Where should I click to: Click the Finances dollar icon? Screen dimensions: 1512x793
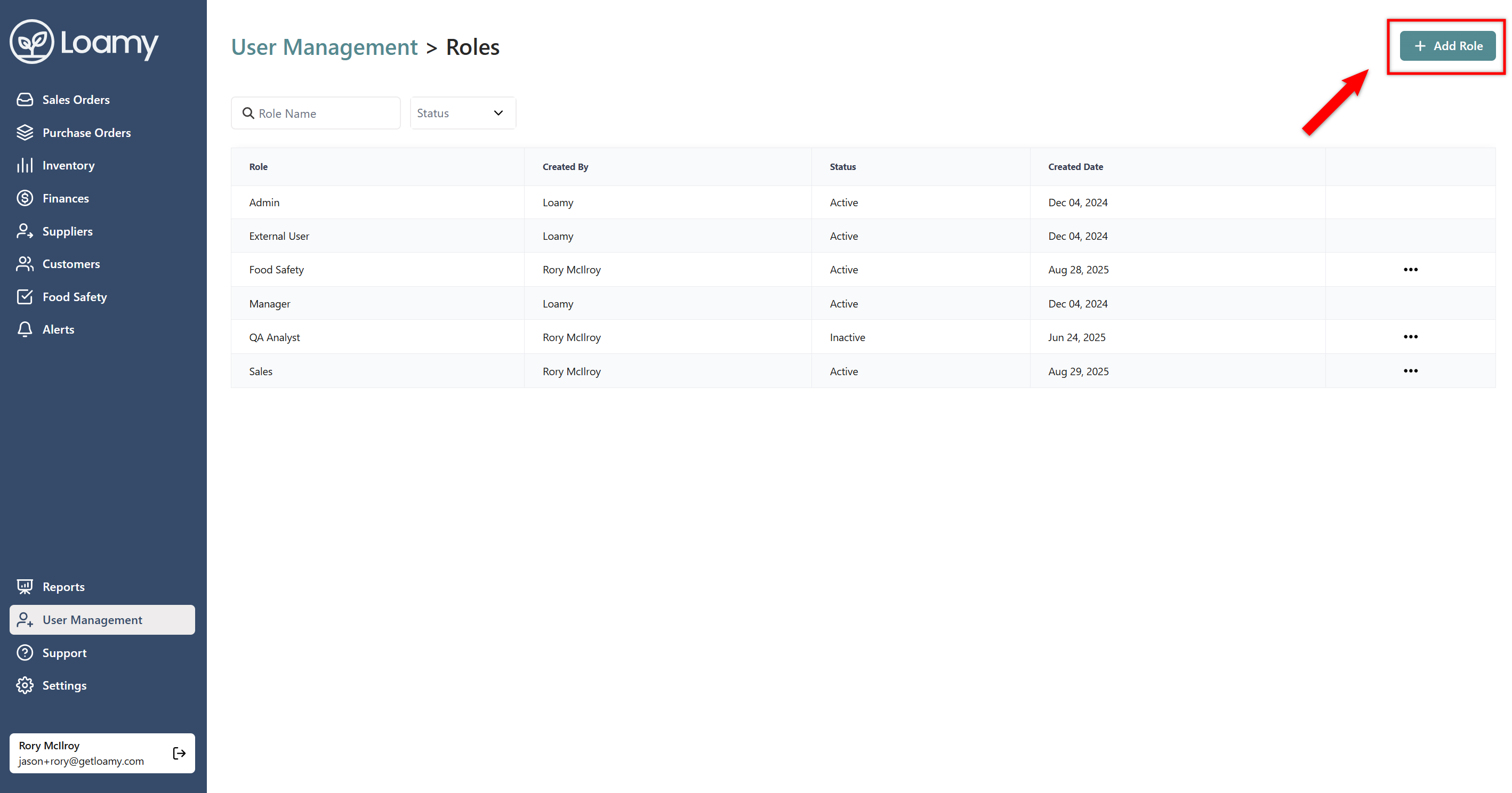point(25,198)
